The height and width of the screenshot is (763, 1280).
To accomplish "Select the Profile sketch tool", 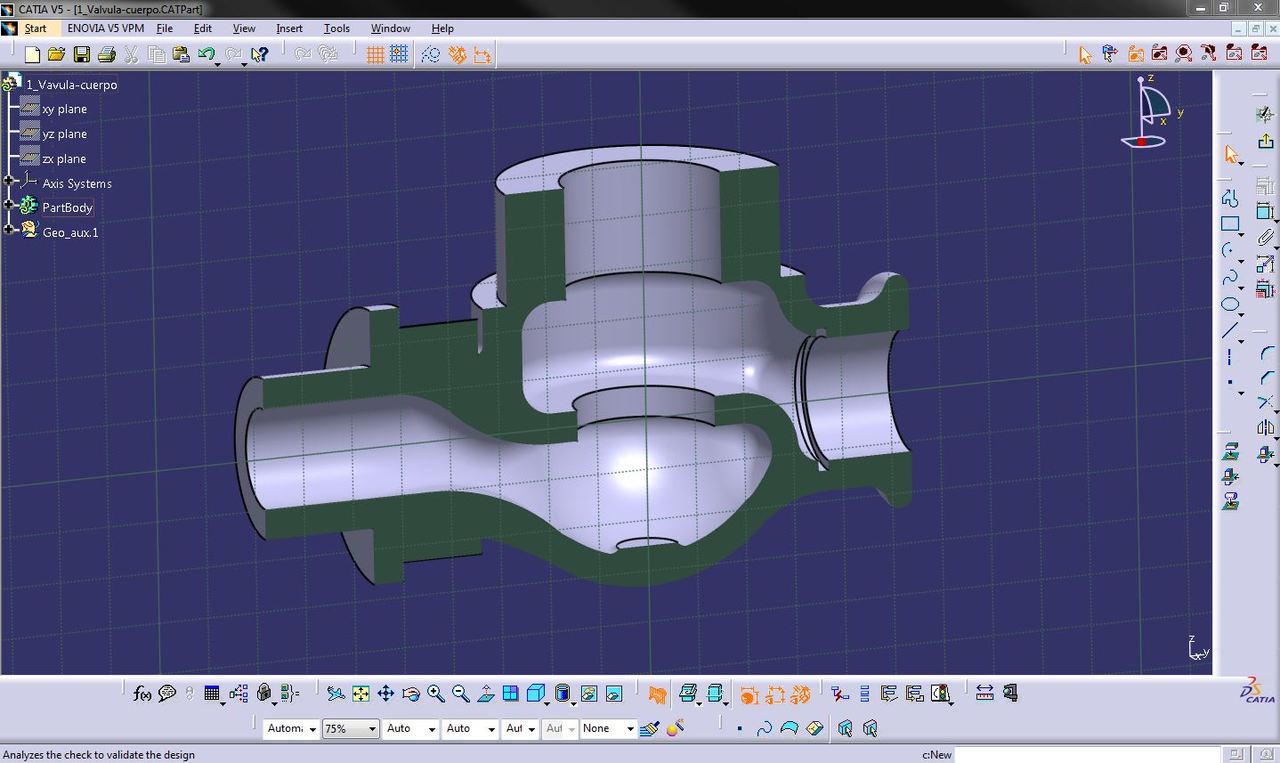I will (x=1230, y=198).
